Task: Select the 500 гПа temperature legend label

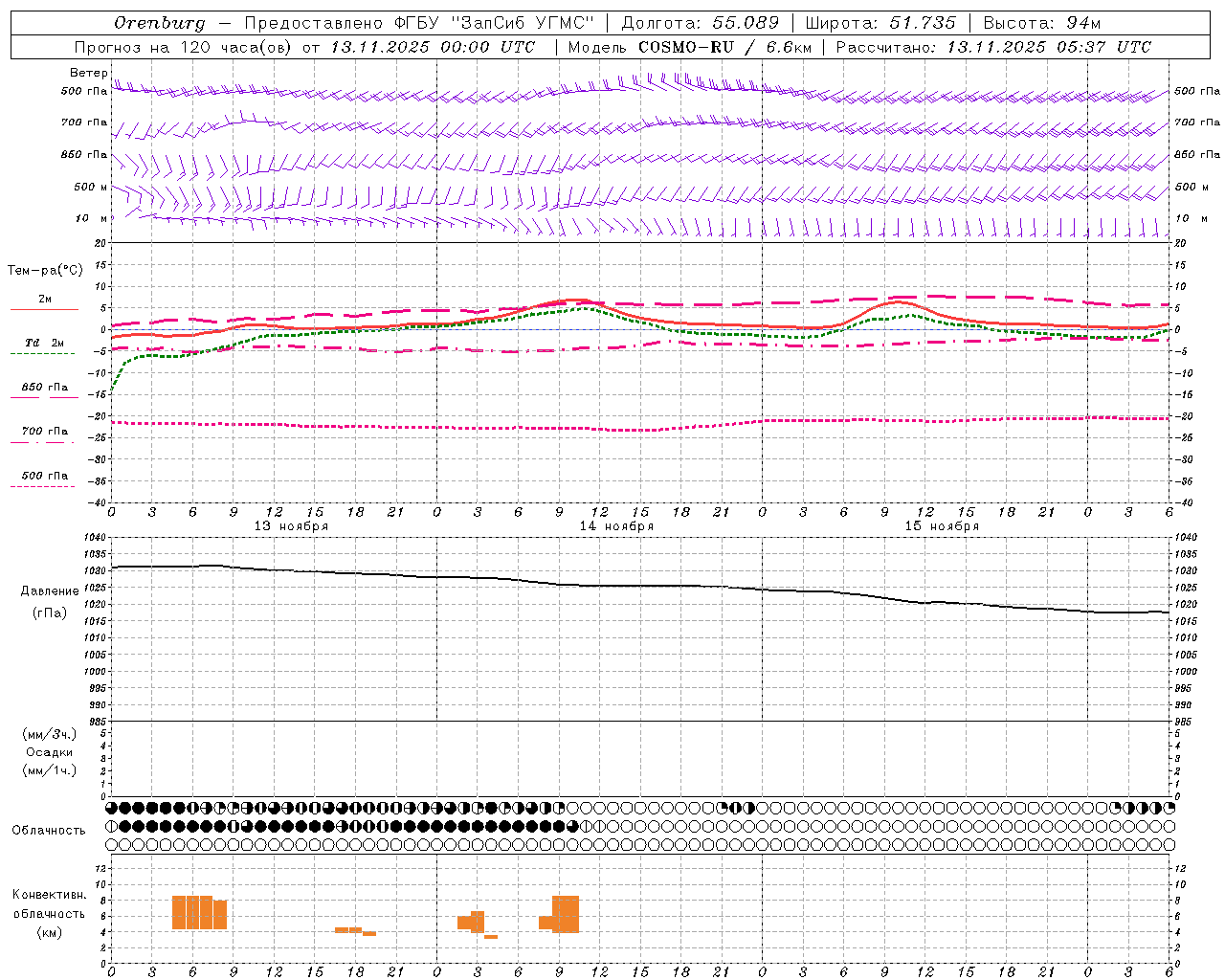Action: (45, 475)
